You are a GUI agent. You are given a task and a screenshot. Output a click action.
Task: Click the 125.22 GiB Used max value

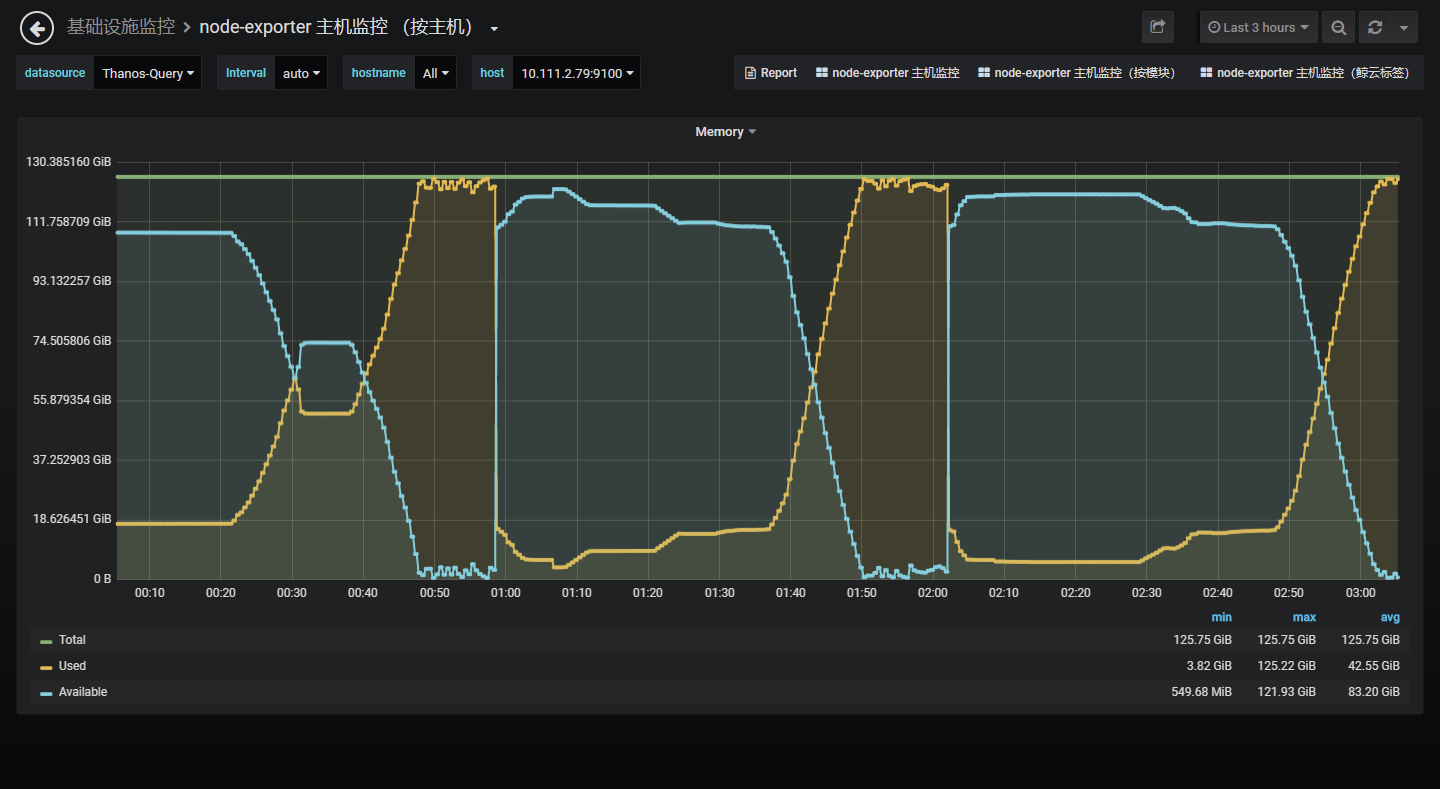coord(1287,666)
